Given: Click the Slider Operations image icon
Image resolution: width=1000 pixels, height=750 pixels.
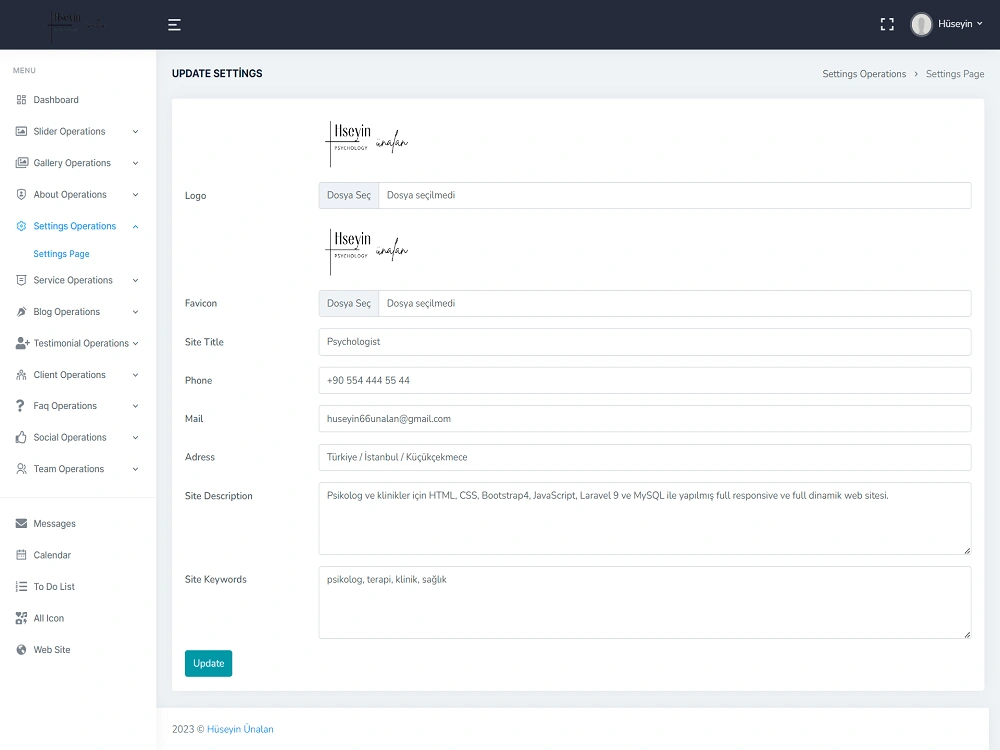Looking at the screenshot, I should 21,131.
